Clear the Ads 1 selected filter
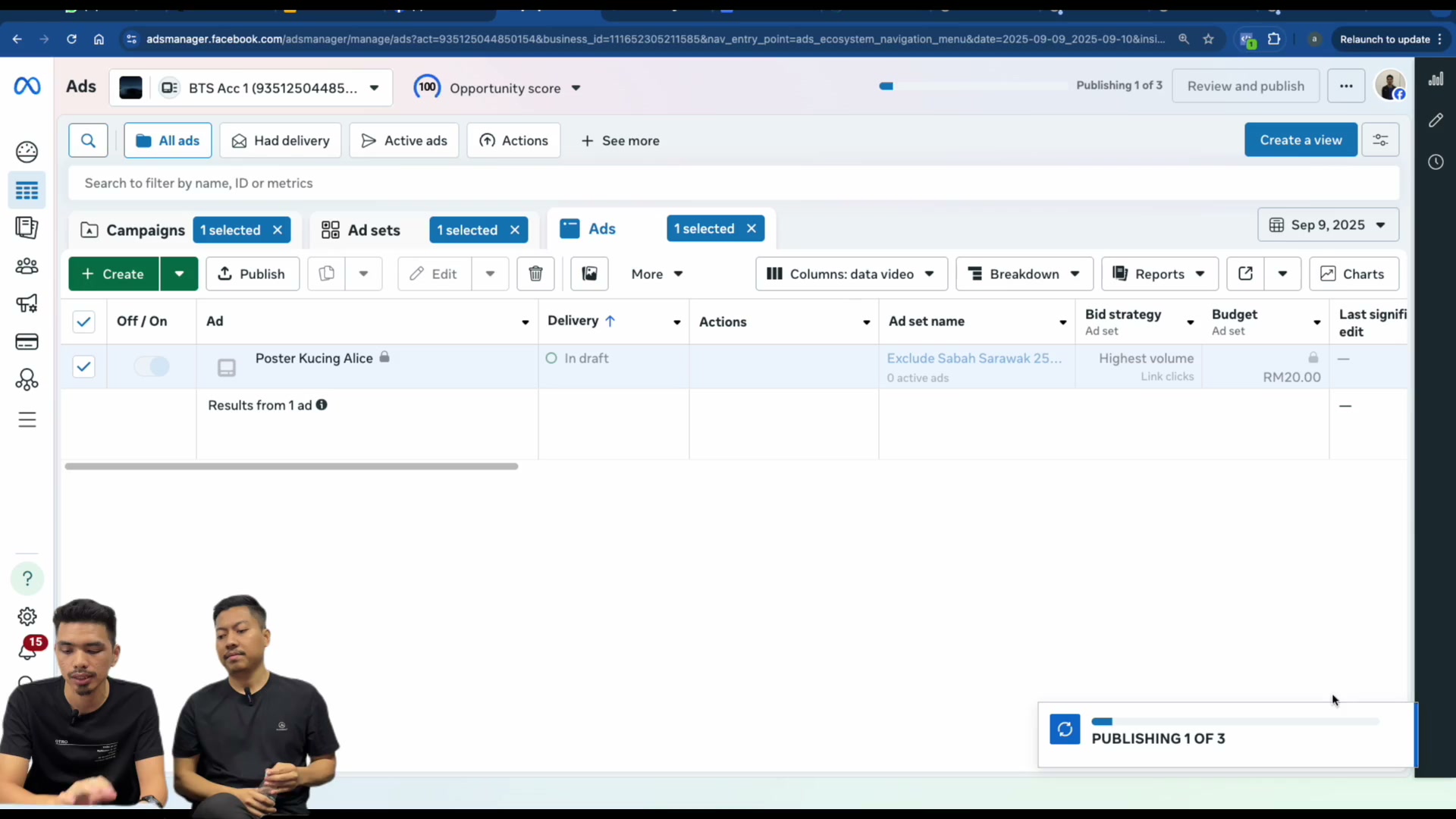 [x=752, y=228]
